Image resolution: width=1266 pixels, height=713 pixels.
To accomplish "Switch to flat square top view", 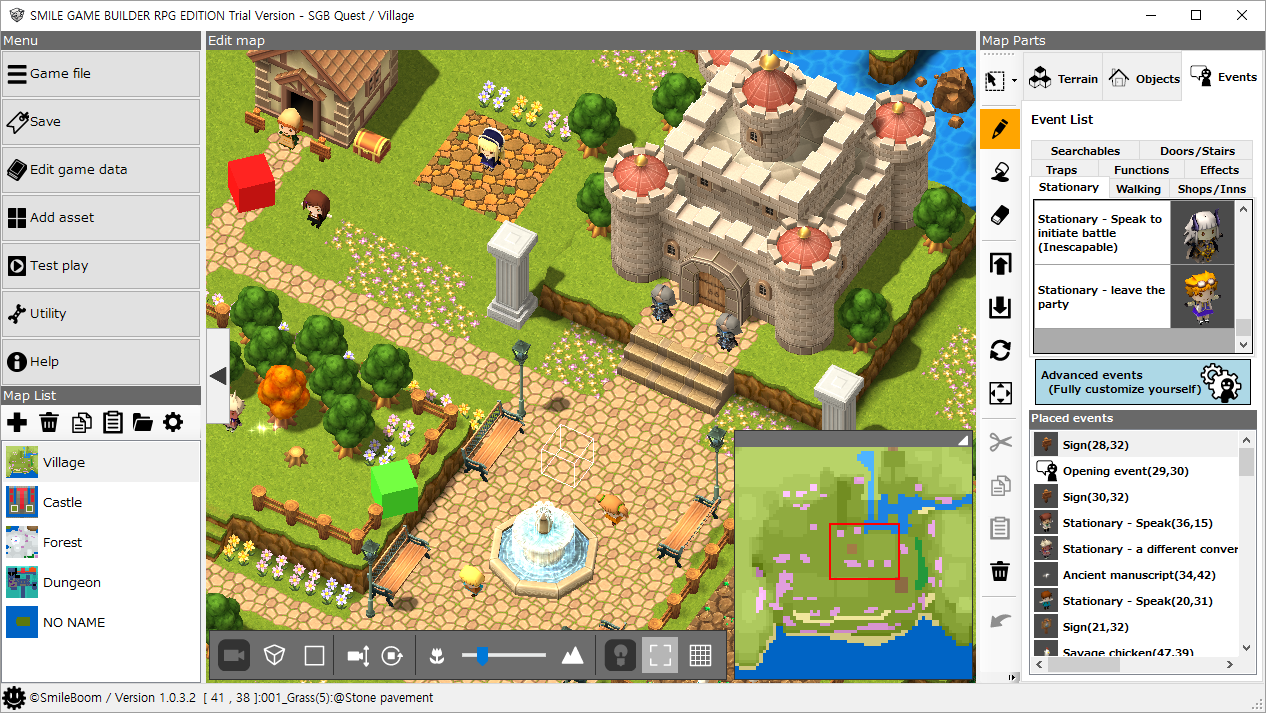I will [314, 656].
